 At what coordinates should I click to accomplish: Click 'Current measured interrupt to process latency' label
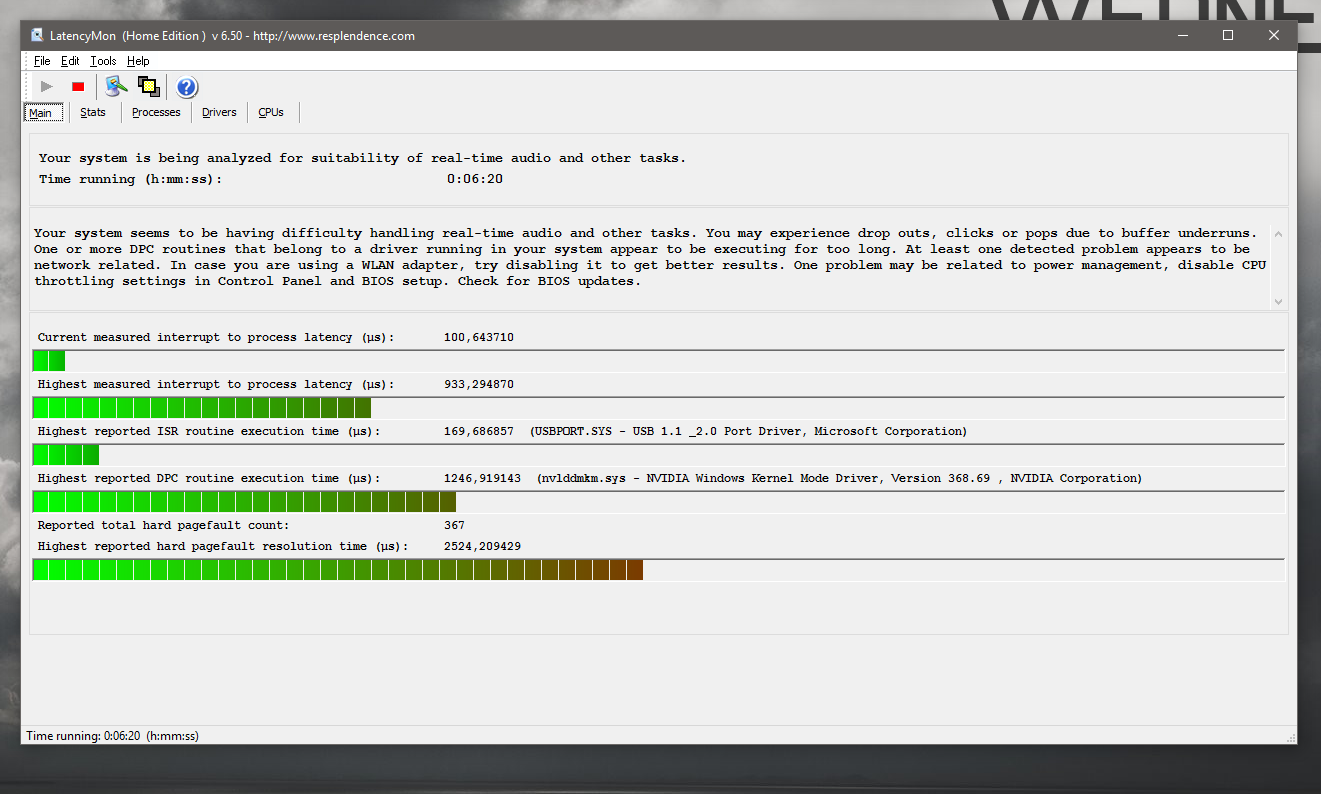tap(216, 337)
